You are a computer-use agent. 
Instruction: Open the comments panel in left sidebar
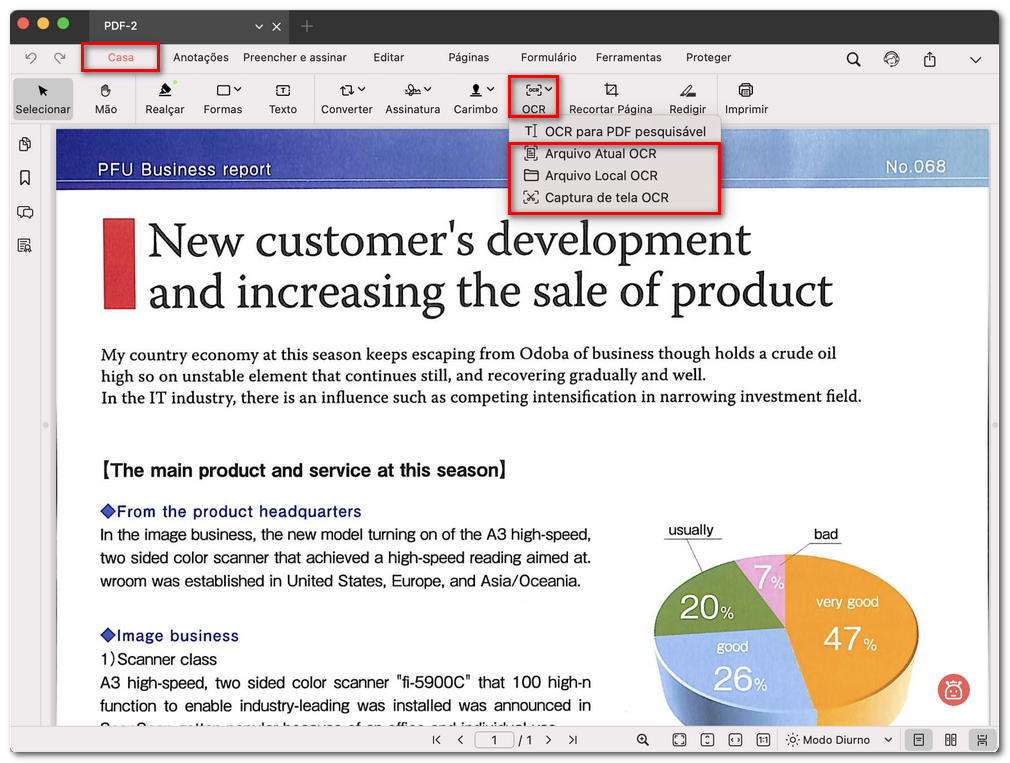point(25,212)
